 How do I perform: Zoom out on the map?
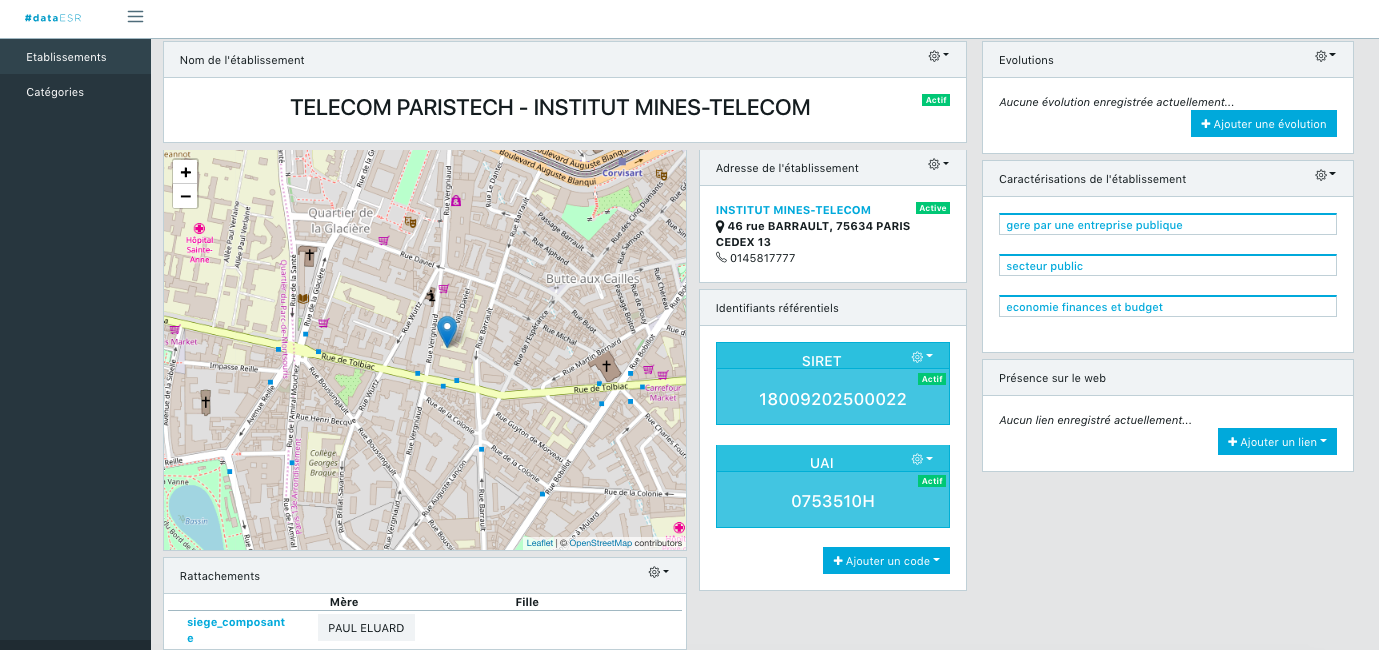[185, 196]
